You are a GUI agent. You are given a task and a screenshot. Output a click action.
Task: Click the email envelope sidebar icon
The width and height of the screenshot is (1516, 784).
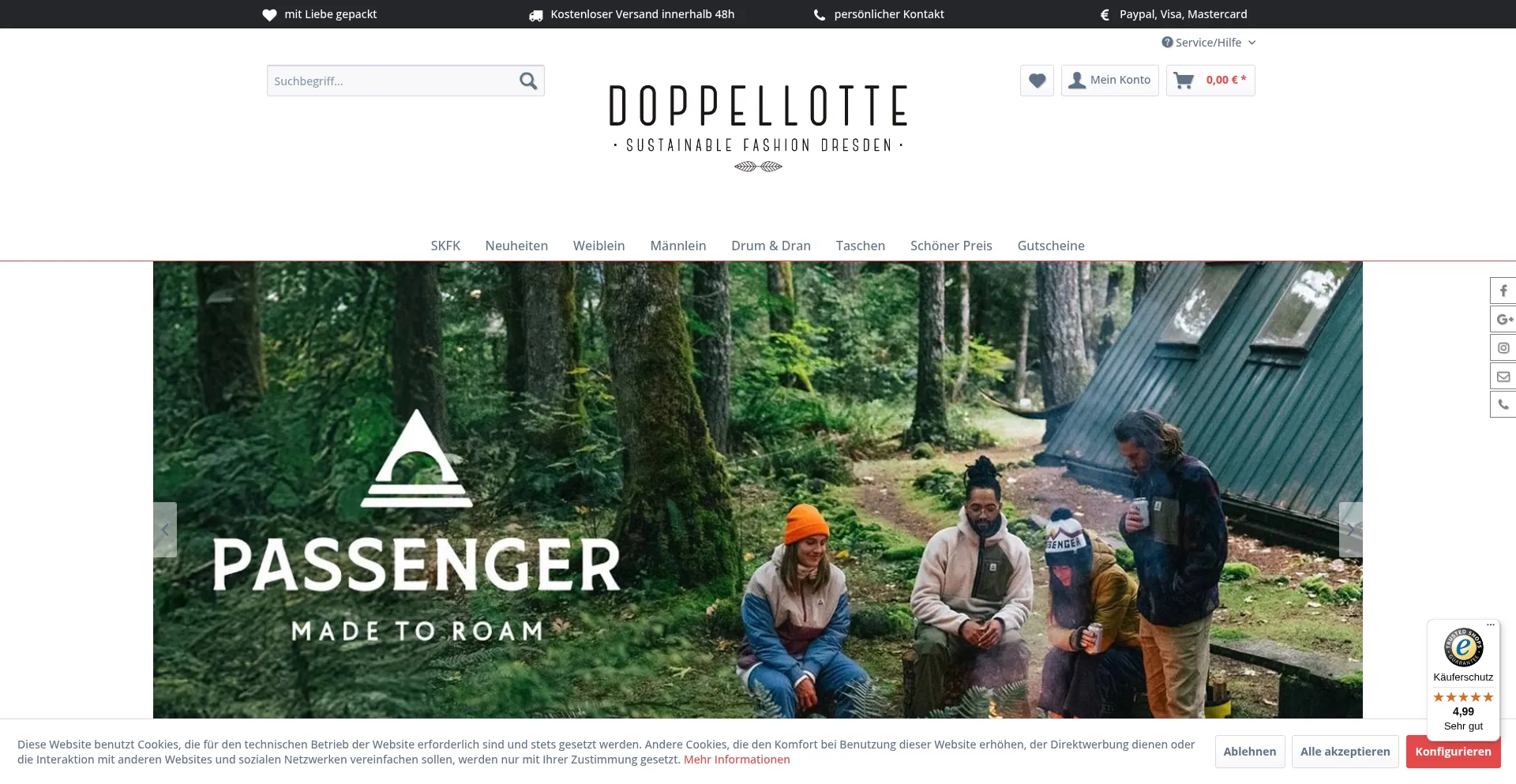[1503, 376]
